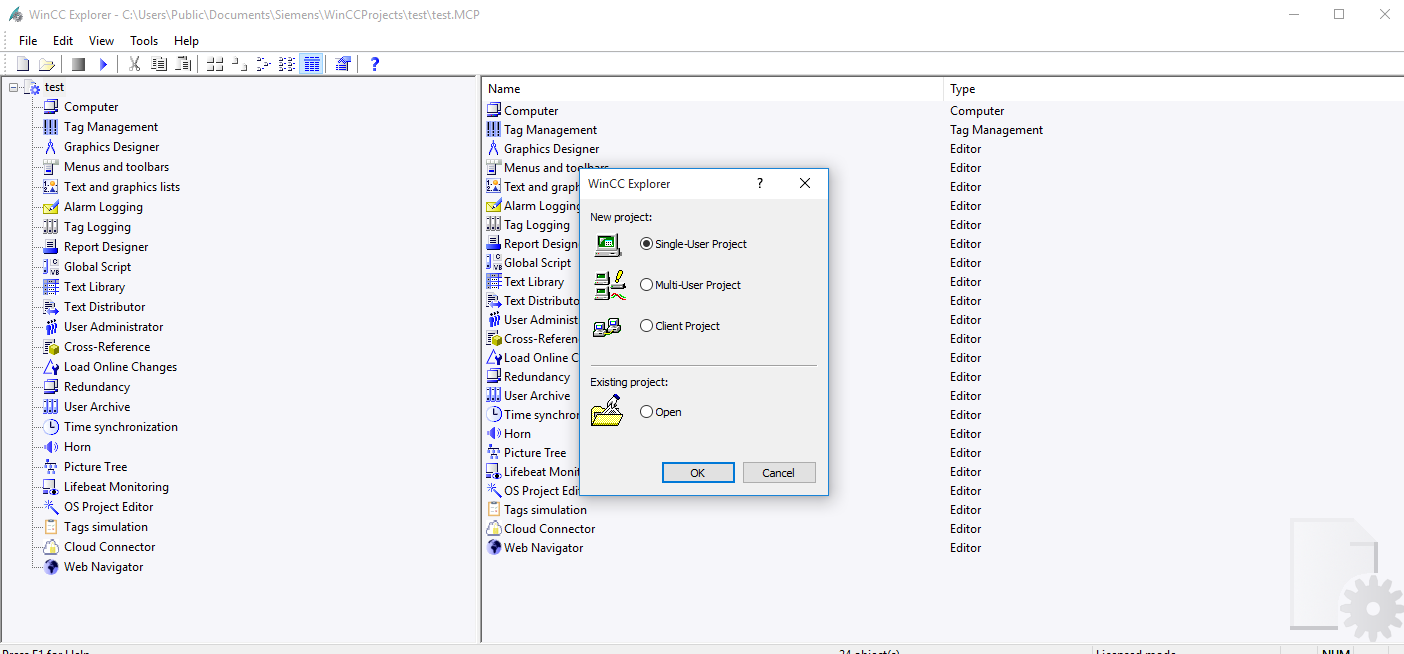Collapse the test project tree node
Viewport: 1404px width, 654px height.
point(14,87)
